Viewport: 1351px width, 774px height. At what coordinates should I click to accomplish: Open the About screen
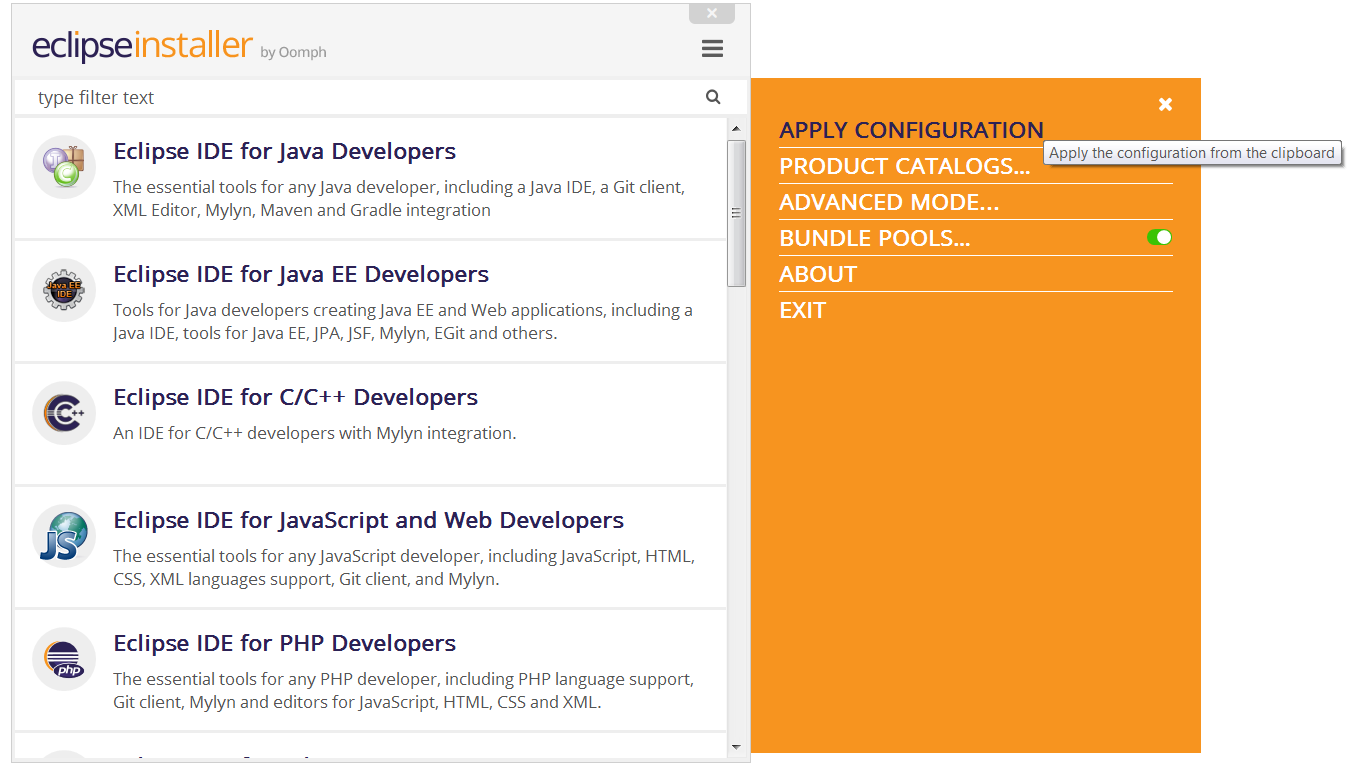point(818,274)
